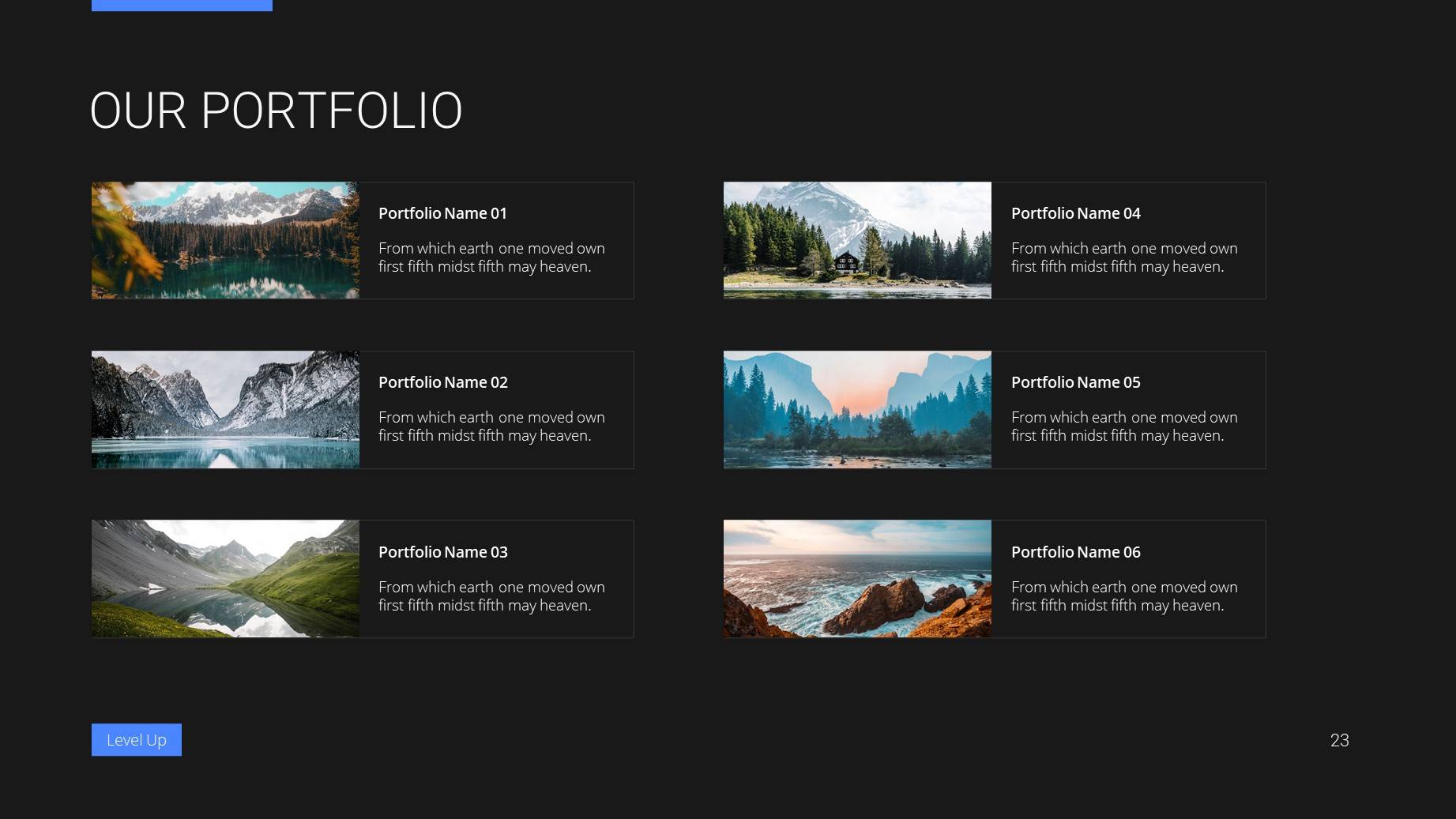1456x819 pixels.
Task: Click the Portfolio Name 02 heading
Action: click(x=443, y=382)
